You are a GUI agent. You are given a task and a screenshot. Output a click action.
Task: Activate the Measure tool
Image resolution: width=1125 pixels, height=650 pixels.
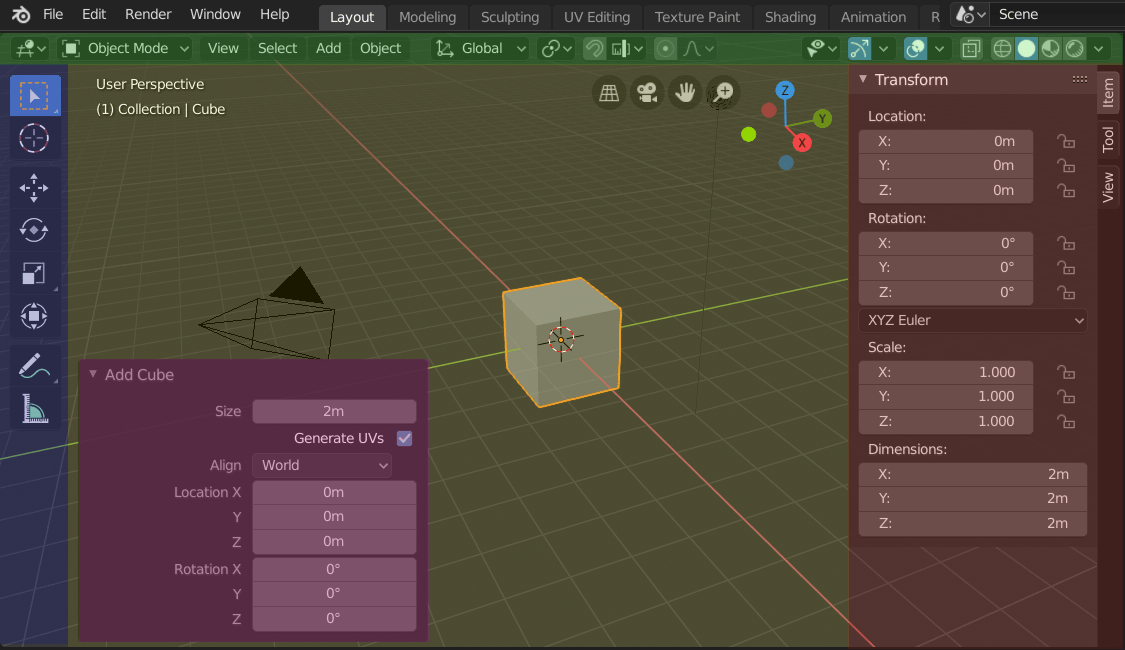point(34,409)
